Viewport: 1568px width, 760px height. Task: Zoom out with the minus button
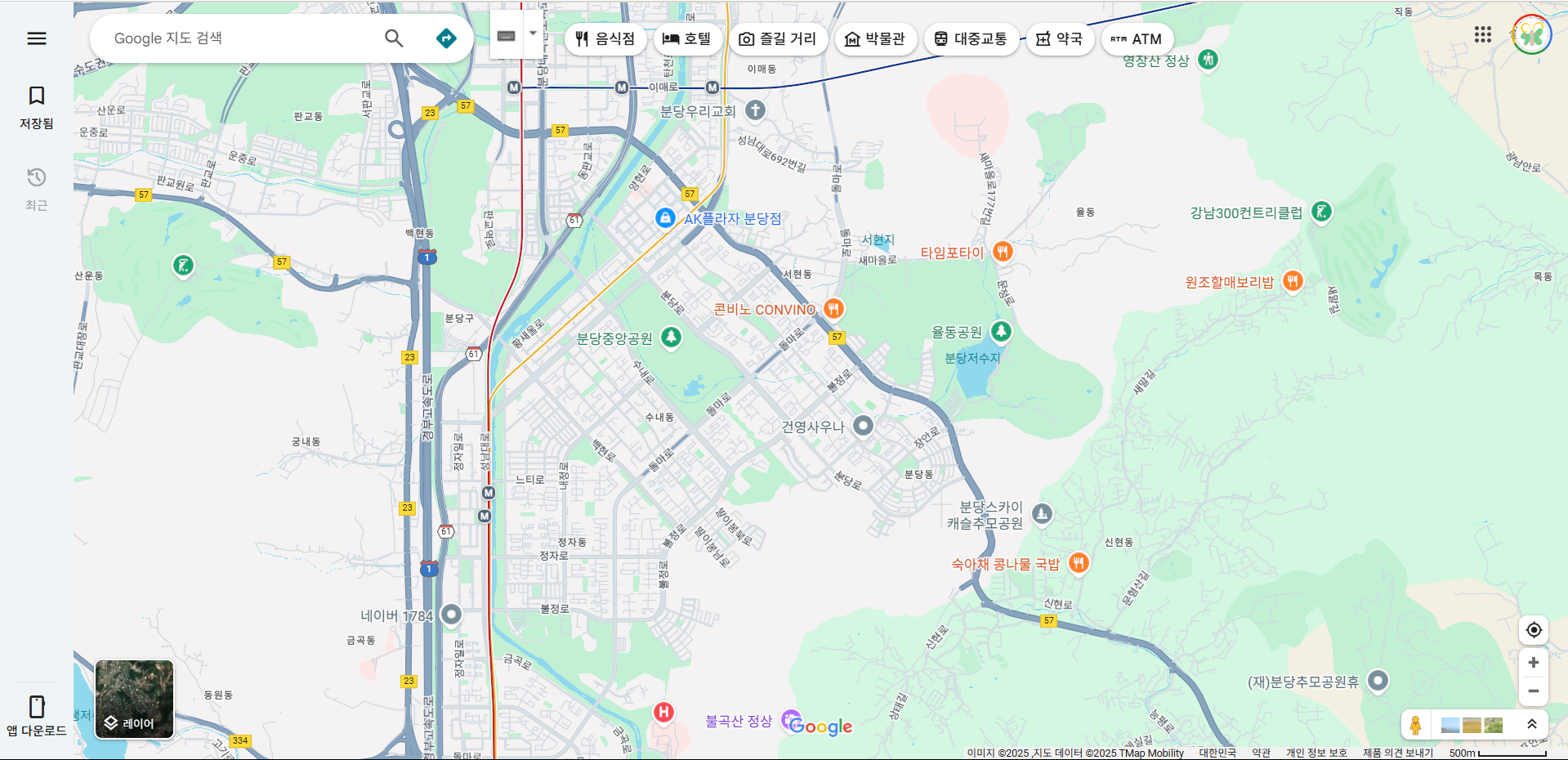tap(1534, 691)
